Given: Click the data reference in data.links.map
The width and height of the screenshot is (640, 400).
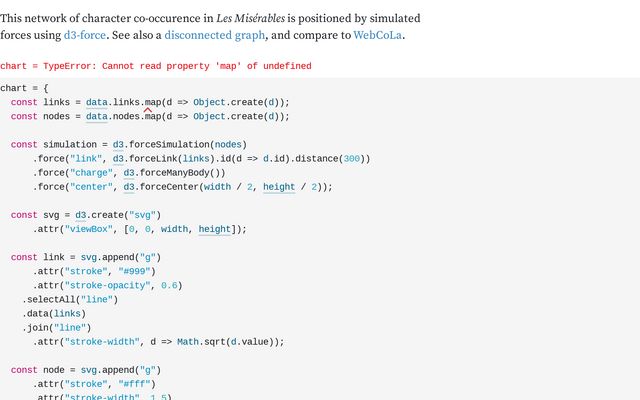Looking at the screenshot, I should pos(96,102).
